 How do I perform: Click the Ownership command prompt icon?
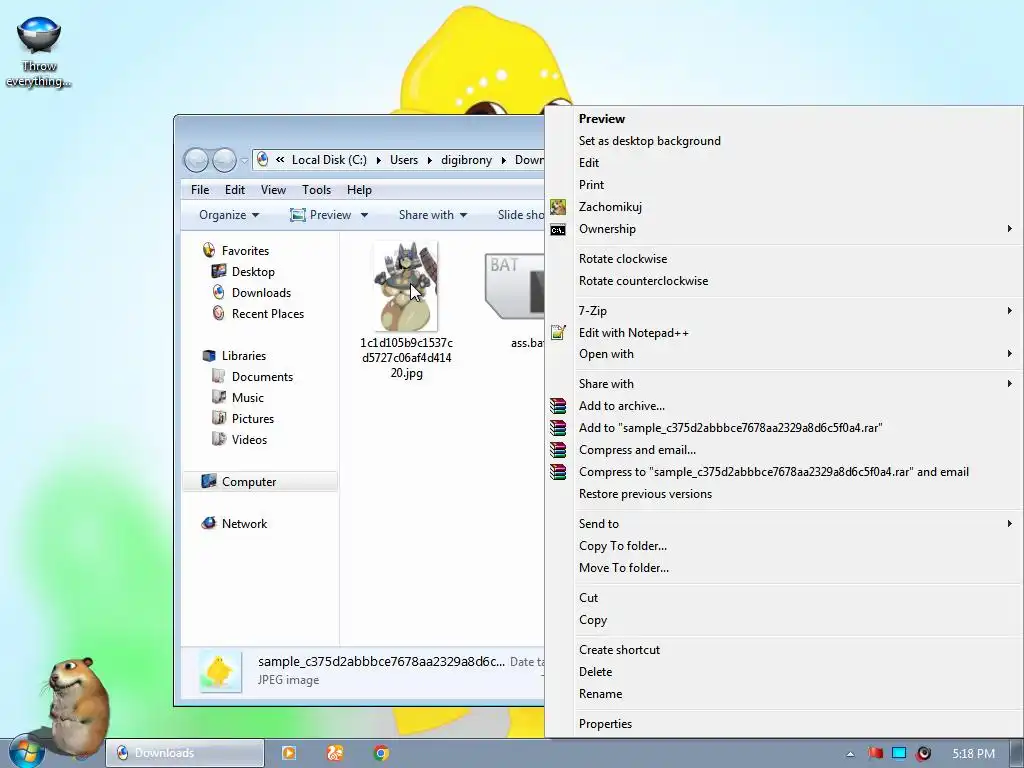(x=558, y=229)
